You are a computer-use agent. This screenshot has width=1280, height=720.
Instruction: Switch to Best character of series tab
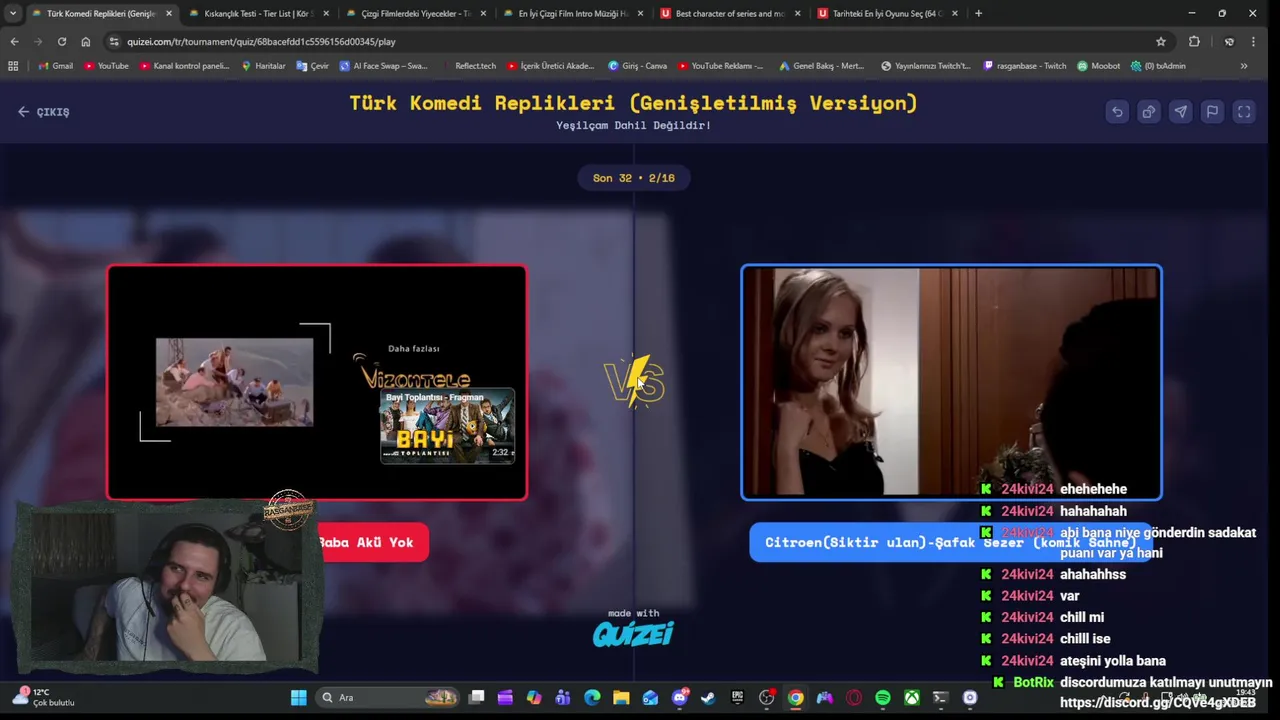[729, 13]
